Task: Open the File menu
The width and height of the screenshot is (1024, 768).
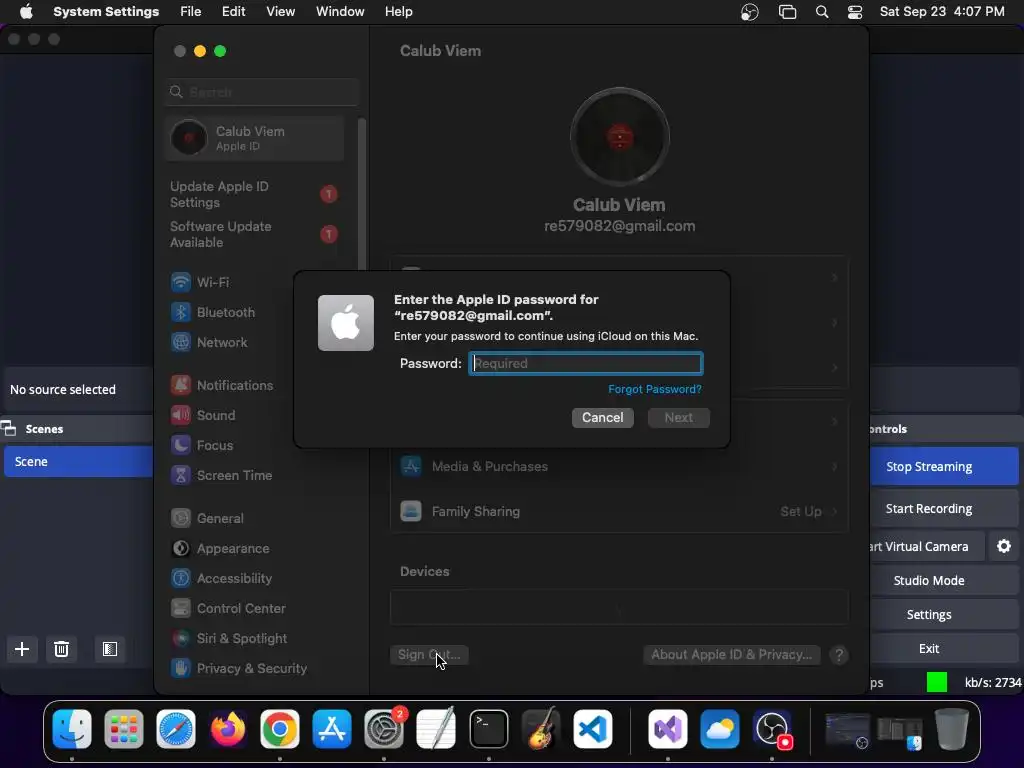Action: coord(191,12)
